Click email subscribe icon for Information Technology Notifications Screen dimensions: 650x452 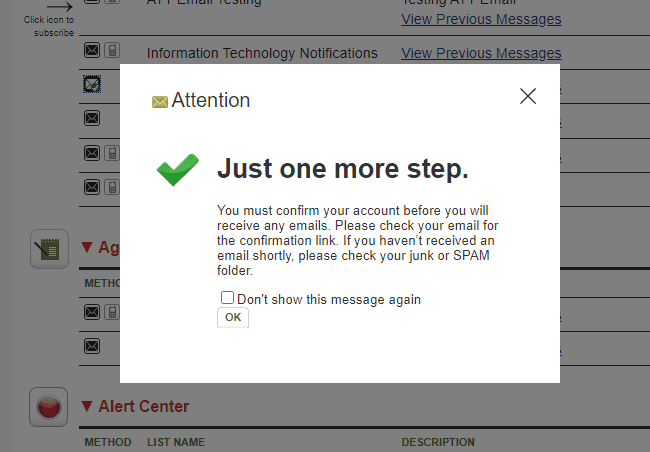(x=92, y=50)
